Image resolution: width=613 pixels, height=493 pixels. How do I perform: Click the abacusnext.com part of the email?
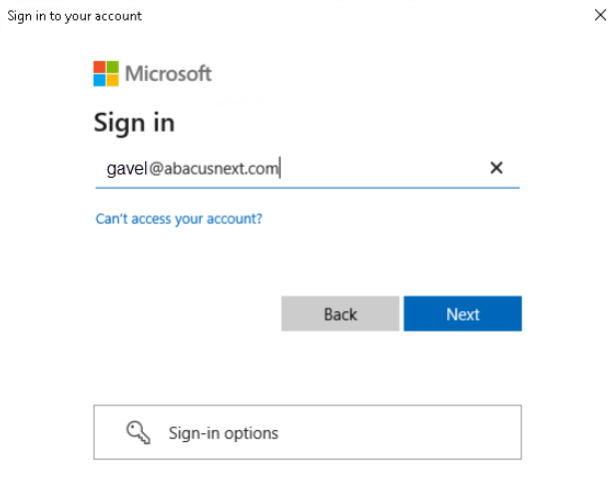coord(221,169)
